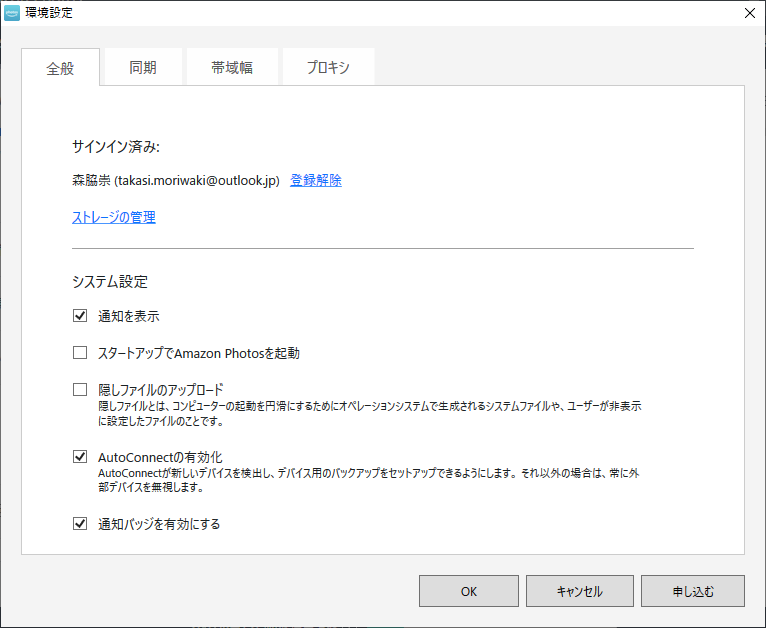Viewport: 766px width, 628px height.
Task: Open the ストレージの管理 link
Action: [114, 217]
